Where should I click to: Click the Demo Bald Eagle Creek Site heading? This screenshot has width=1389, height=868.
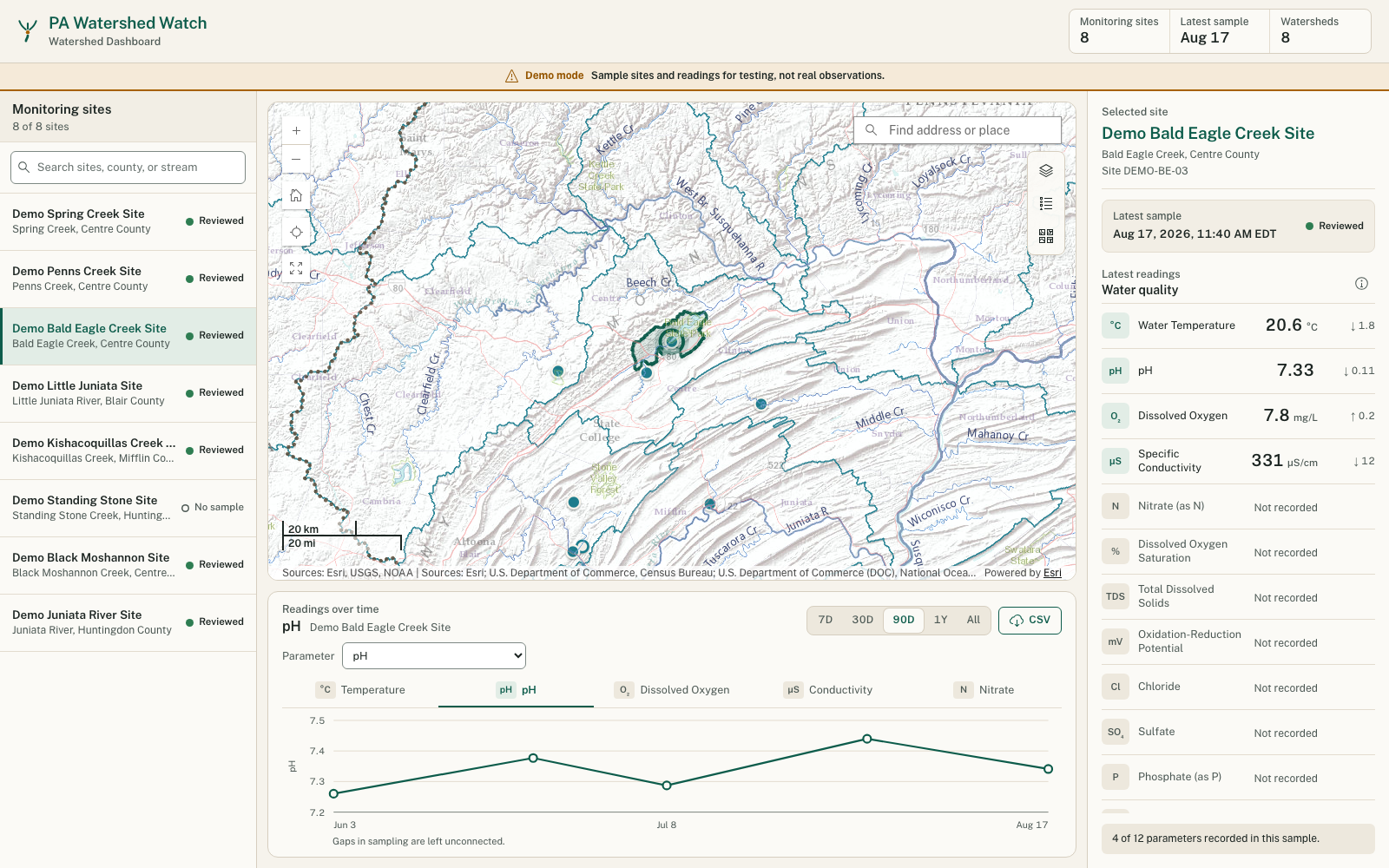(x=1208, y=134)
